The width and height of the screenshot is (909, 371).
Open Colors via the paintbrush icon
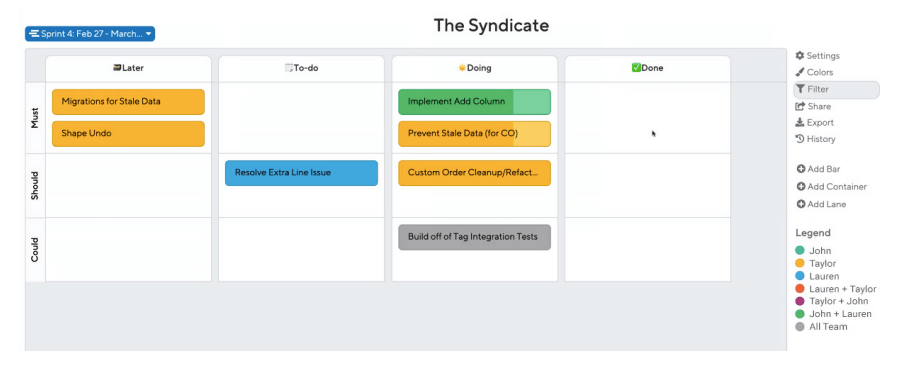(x=800, y=72)
